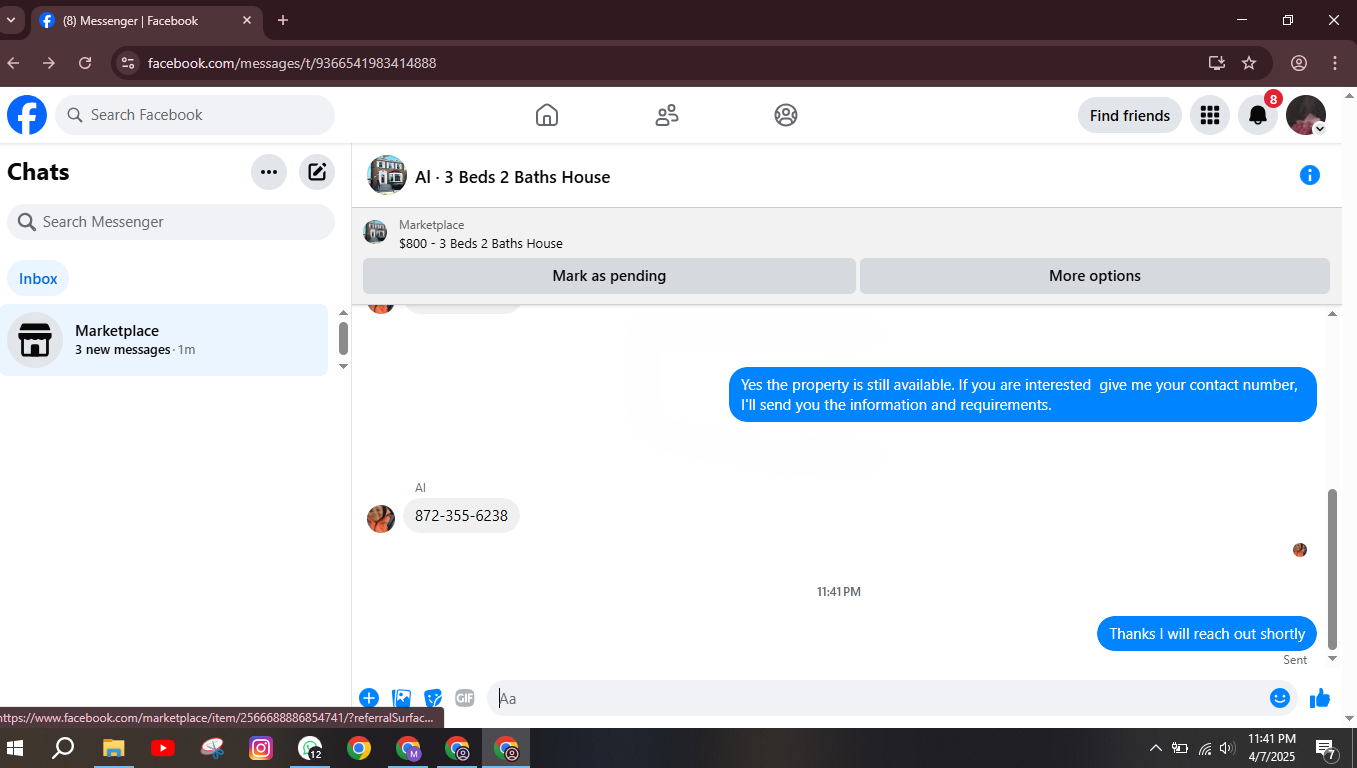Image resolution: width=1357 pixels, height=768 pixels.
Task: Click the install app icon in address bar
Action: (x=1216, y=63)
